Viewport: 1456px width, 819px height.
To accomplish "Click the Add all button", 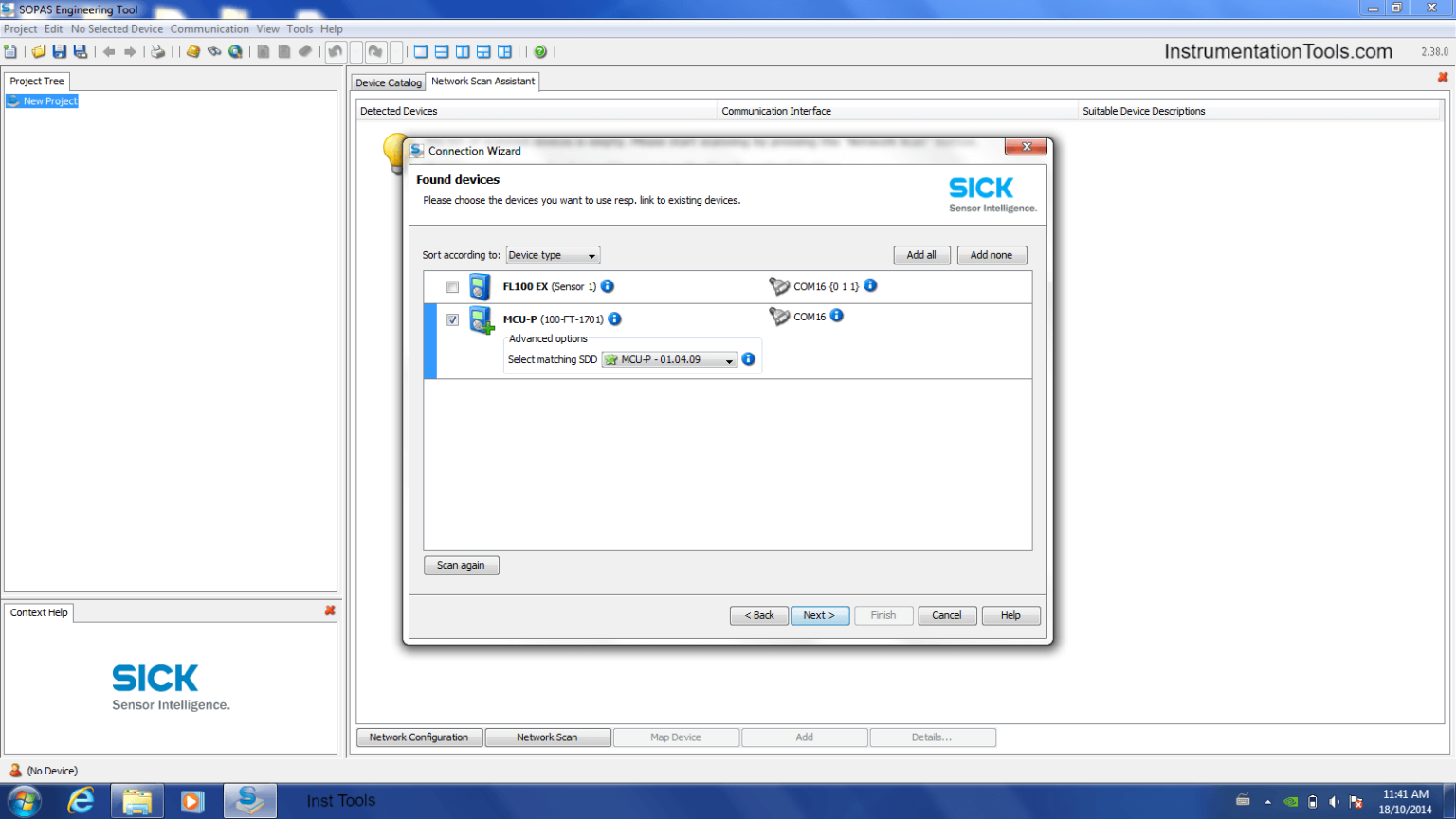I will coord(921,255).
